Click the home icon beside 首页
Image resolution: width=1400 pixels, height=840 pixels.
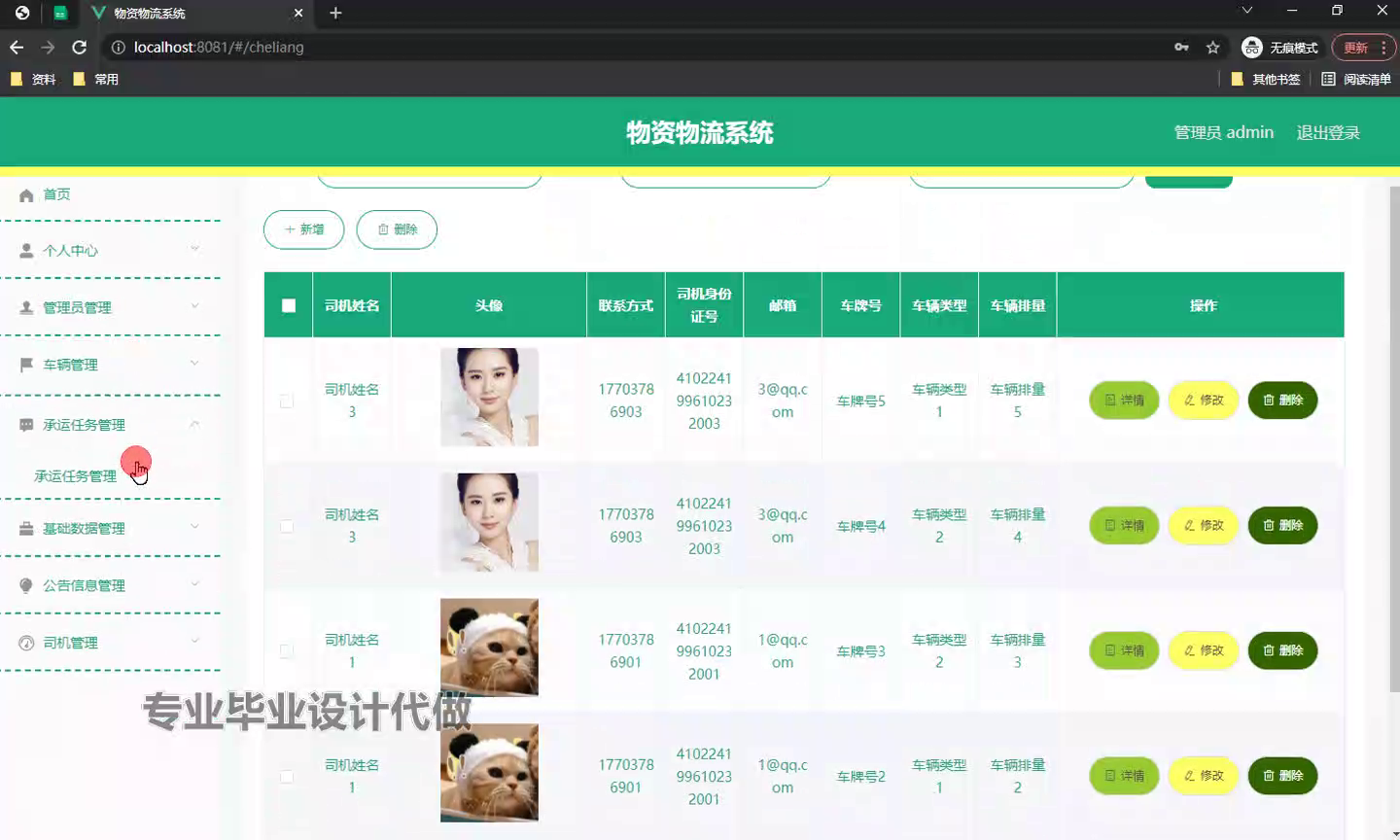tap(26, 195)
